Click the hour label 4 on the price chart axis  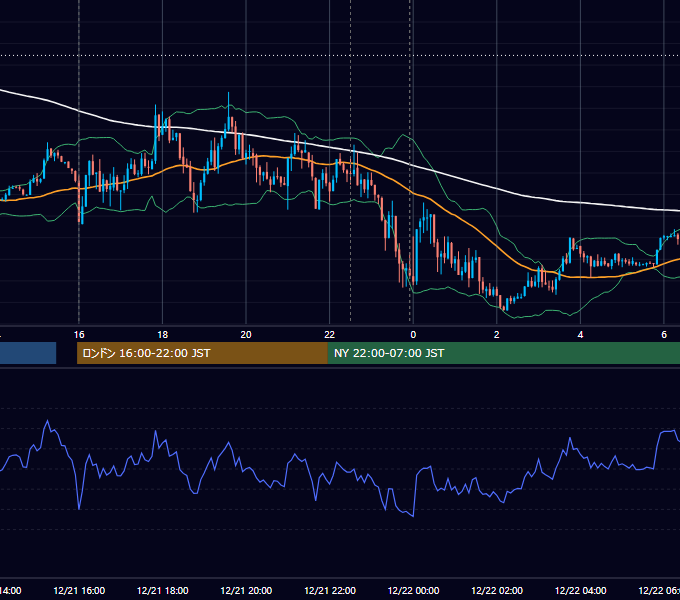tap(580, 335)
